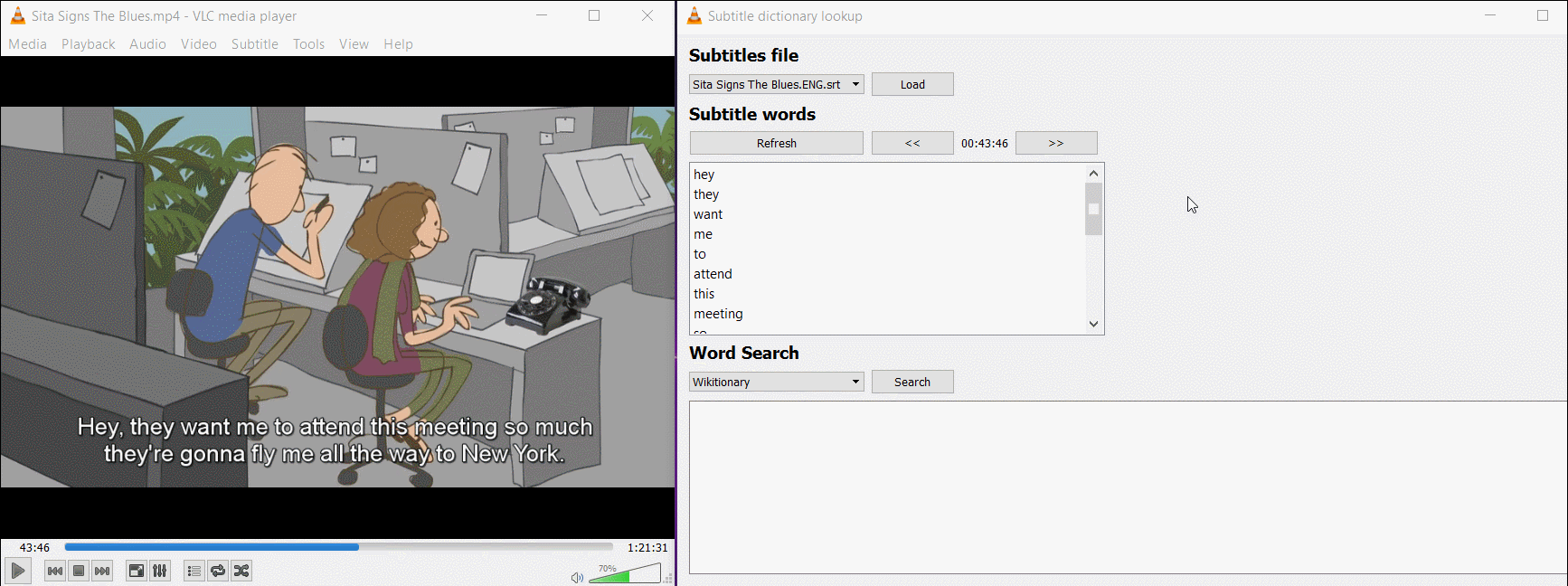This screenshot has height=586, width=1568.
Task: Minimize the VLC media player window
Action: tap(542, 15)
